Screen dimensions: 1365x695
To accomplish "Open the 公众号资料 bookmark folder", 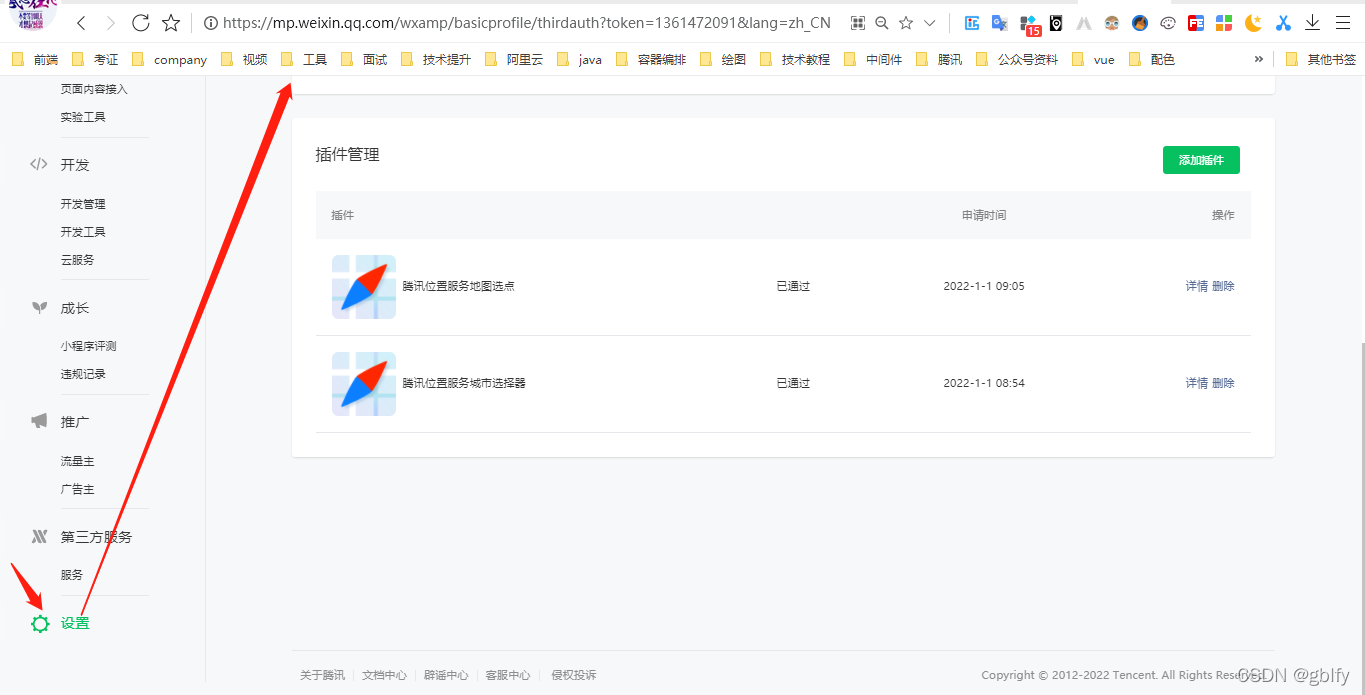I will click(x=1017, y=59).
